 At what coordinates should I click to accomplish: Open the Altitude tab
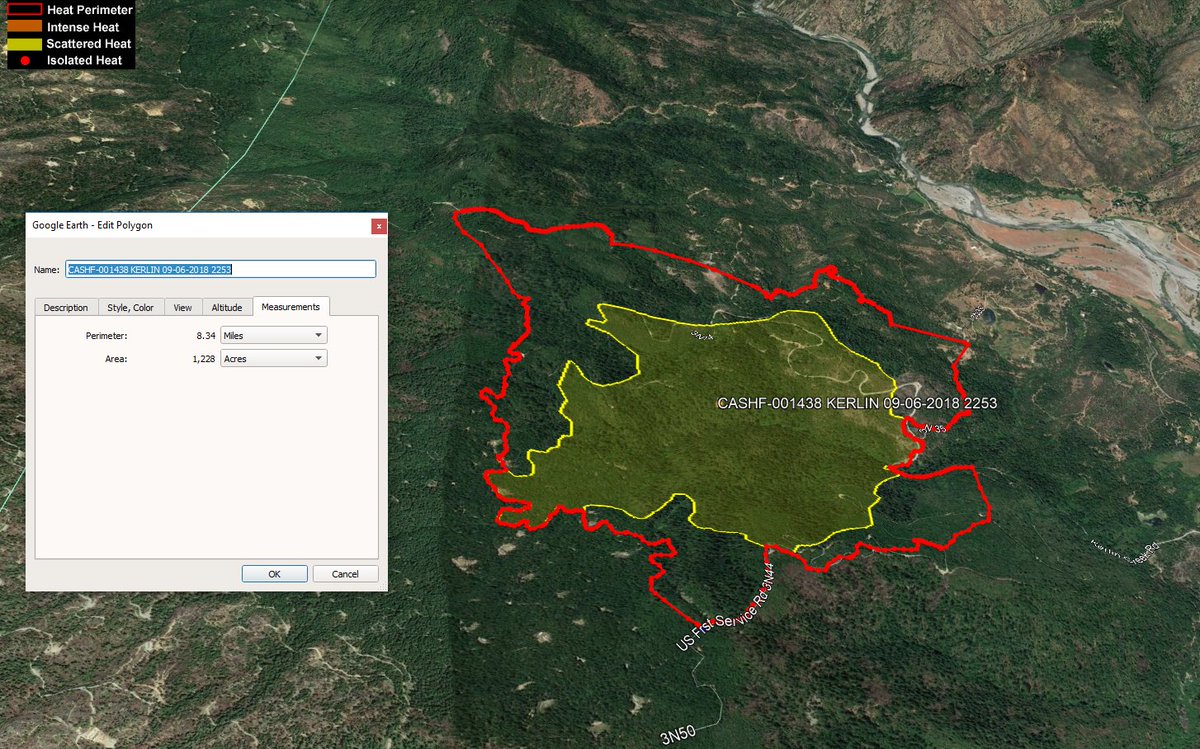(226, 307)
